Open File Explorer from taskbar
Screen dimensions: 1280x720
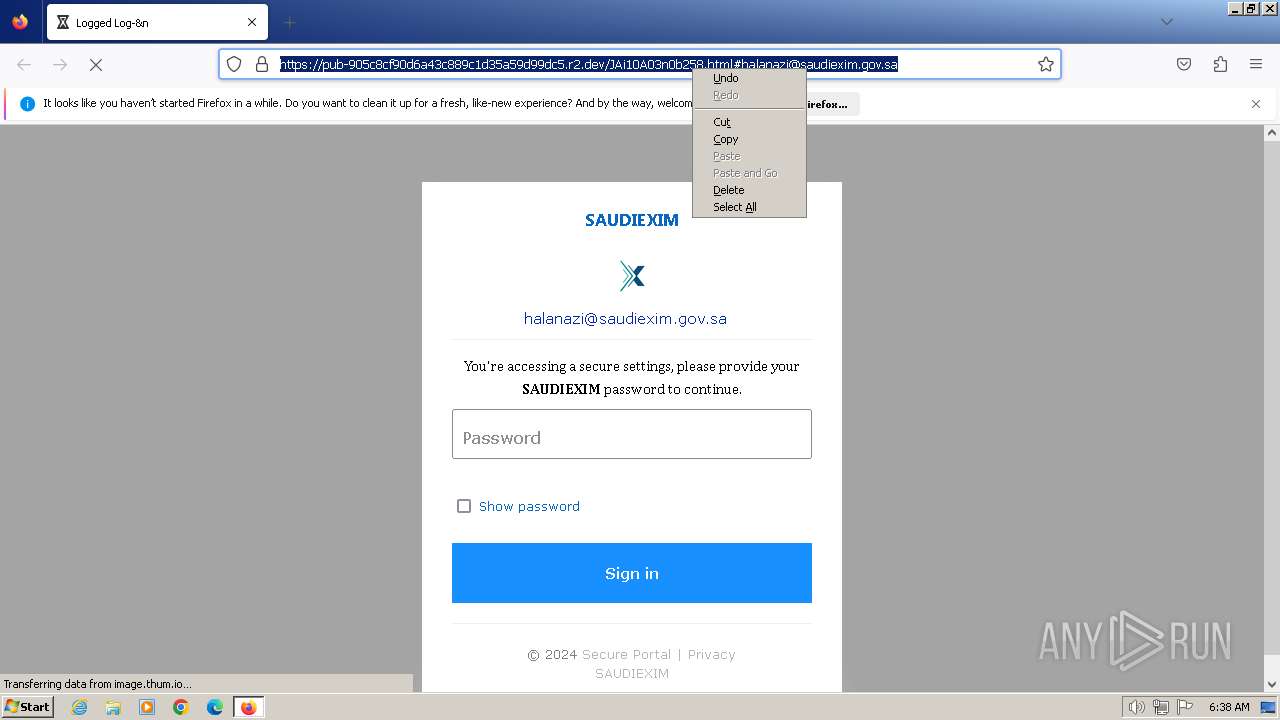pyautogui.click(x=113, y=707)
